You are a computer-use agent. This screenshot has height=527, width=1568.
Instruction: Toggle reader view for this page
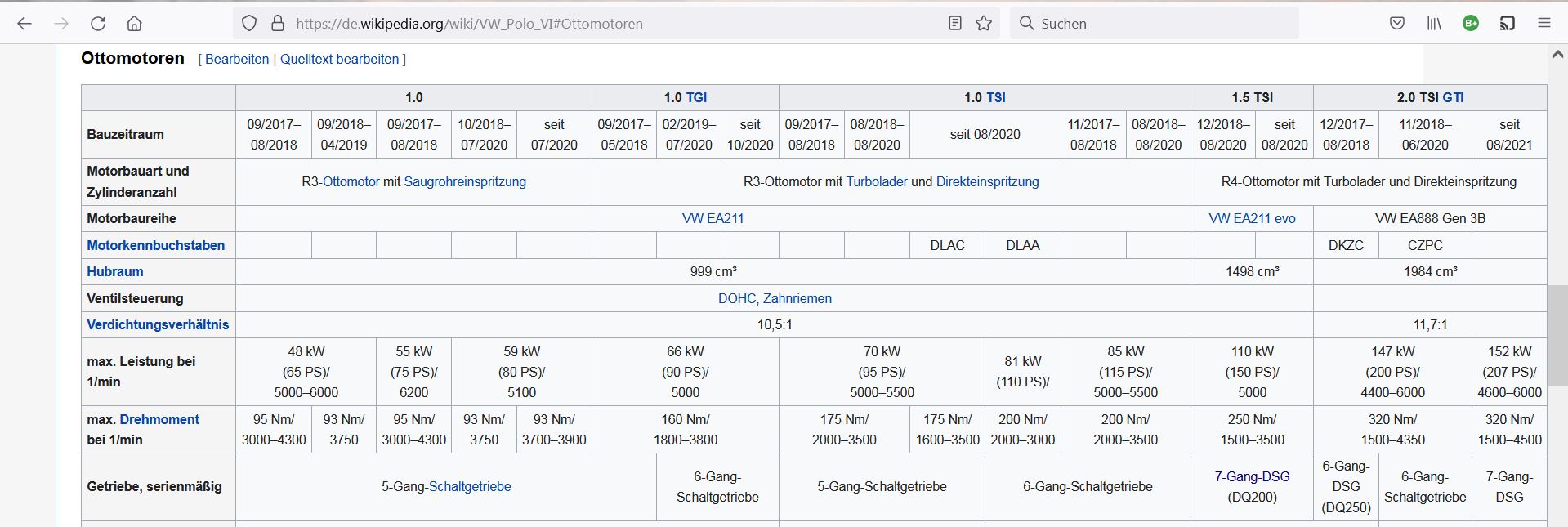(x=954, y=24)
